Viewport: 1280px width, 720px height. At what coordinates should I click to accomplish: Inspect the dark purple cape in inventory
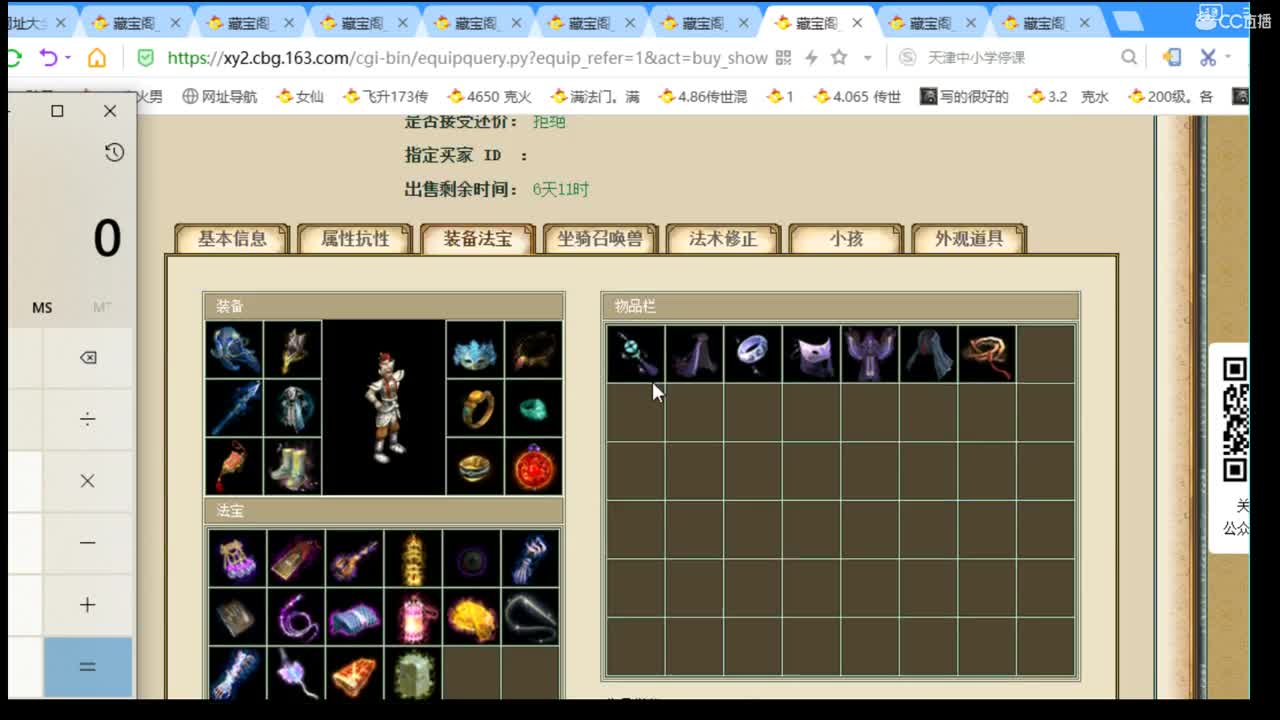tap(694, 354)
